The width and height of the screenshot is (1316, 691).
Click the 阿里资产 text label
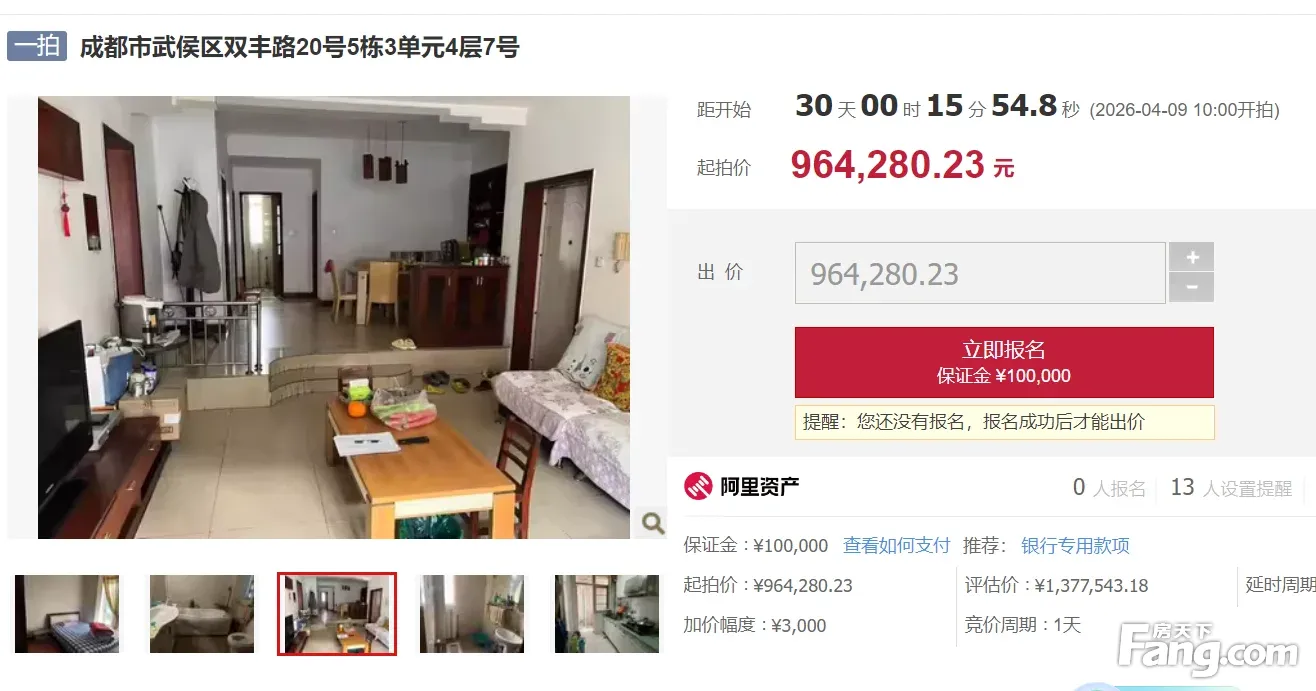(x=760, y=487)
